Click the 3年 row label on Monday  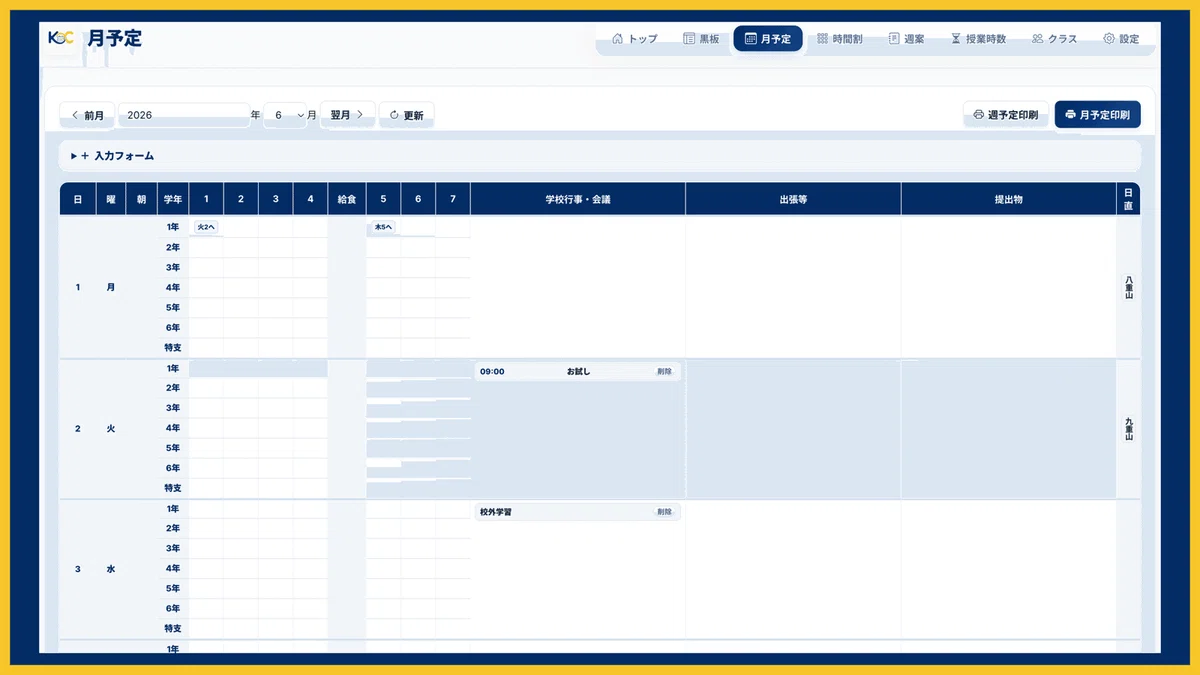click(x=173, y=267)
